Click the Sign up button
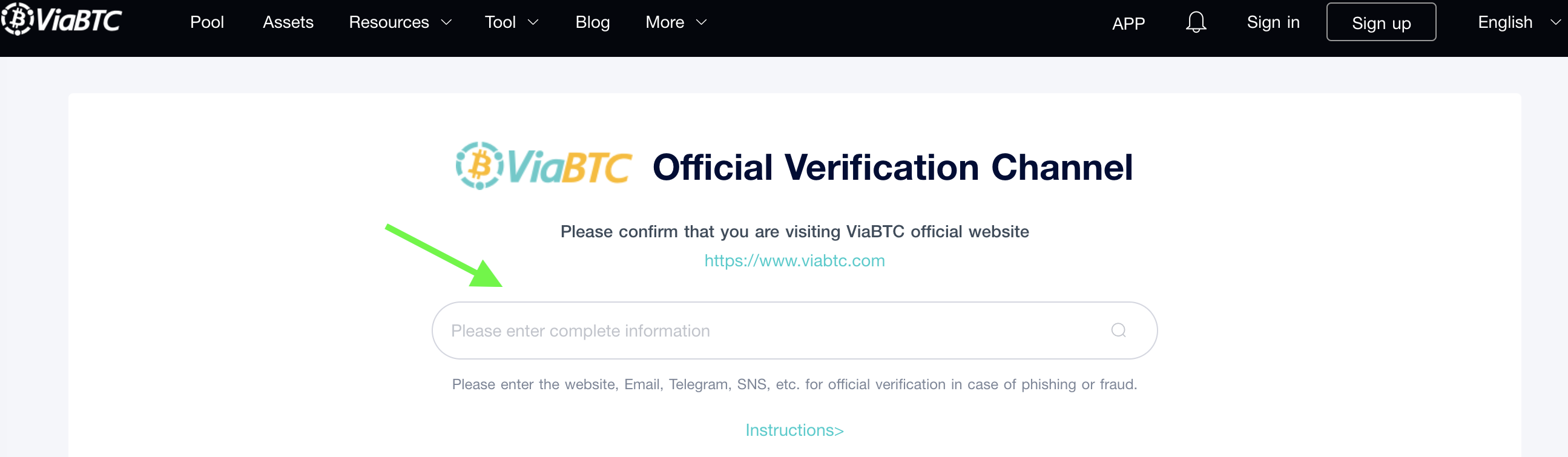 tap(1380, 22)
